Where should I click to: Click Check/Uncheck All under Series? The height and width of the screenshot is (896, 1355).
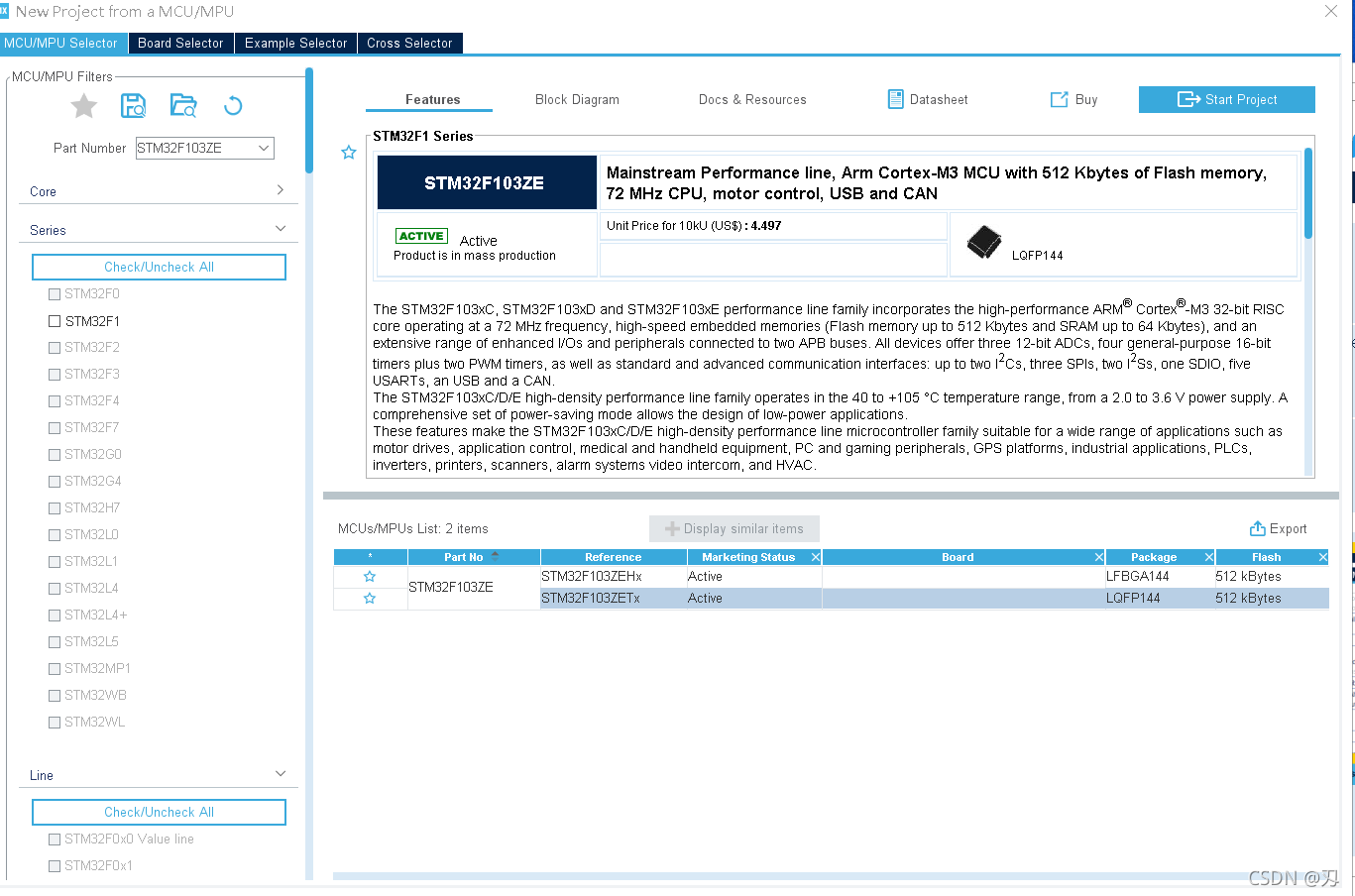pyautogui.click(x=159, y=267)
